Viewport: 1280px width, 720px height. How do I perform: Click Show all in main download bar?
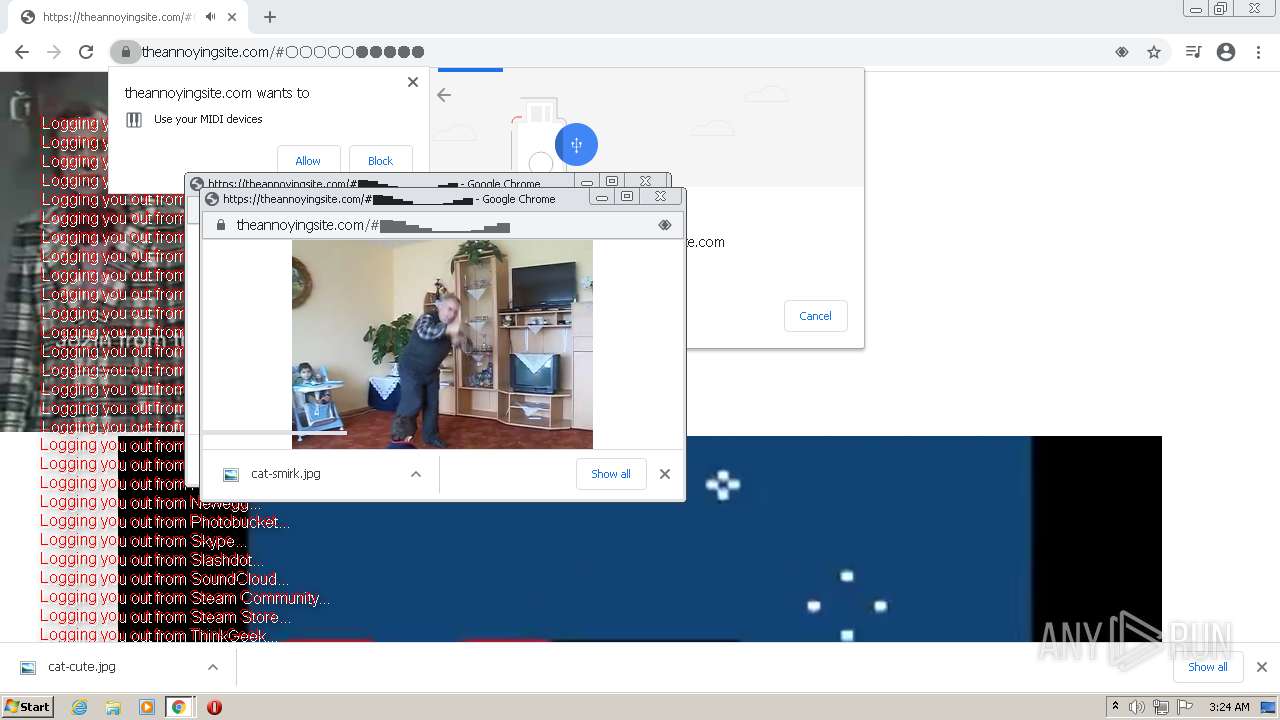[x=1208, y=667]
